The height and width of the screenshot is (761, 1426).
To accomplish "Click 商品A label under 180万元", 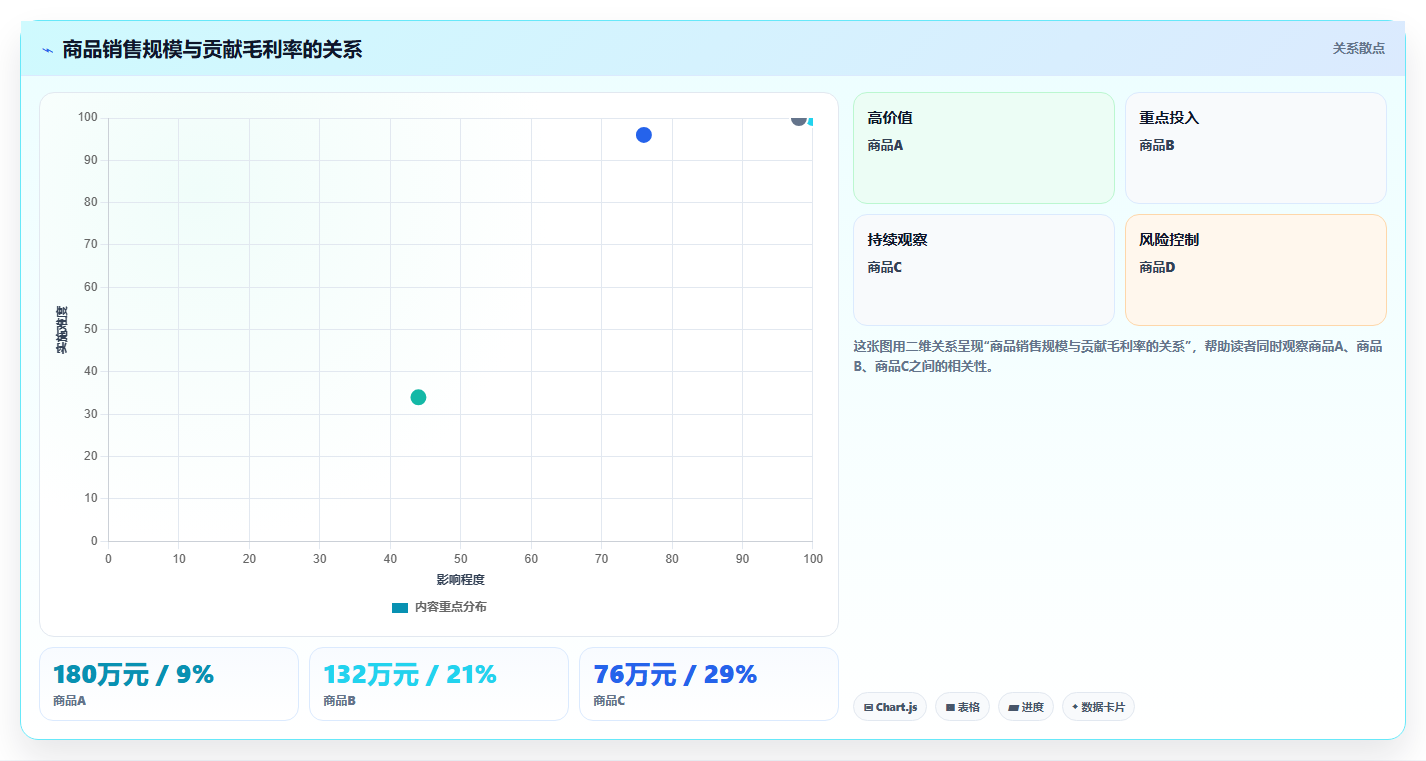I will [70, 701].
